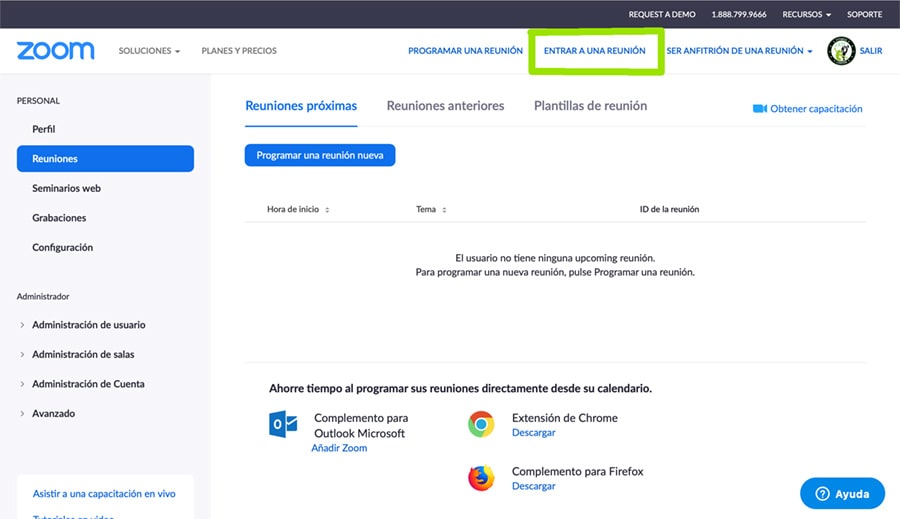Open the Recursos dropdown
900x519 pixels.
tap(806, 15)
